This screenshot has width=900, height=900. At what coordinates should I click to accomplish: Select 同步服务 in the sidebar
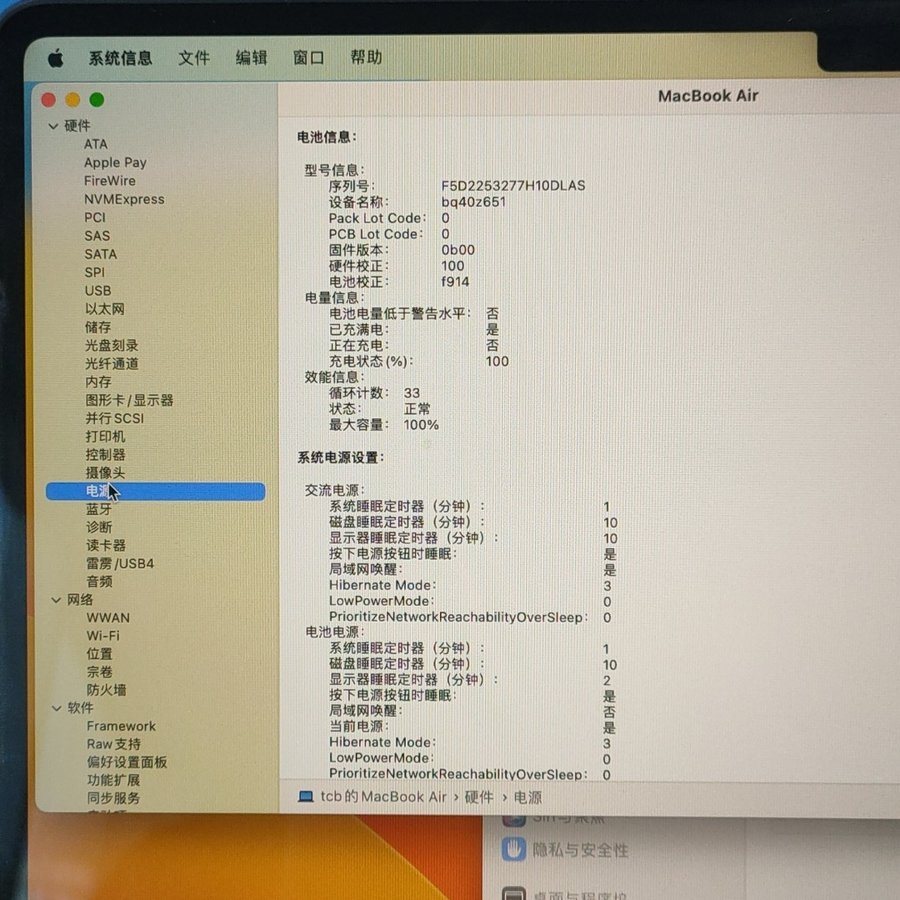pos(113,798)
